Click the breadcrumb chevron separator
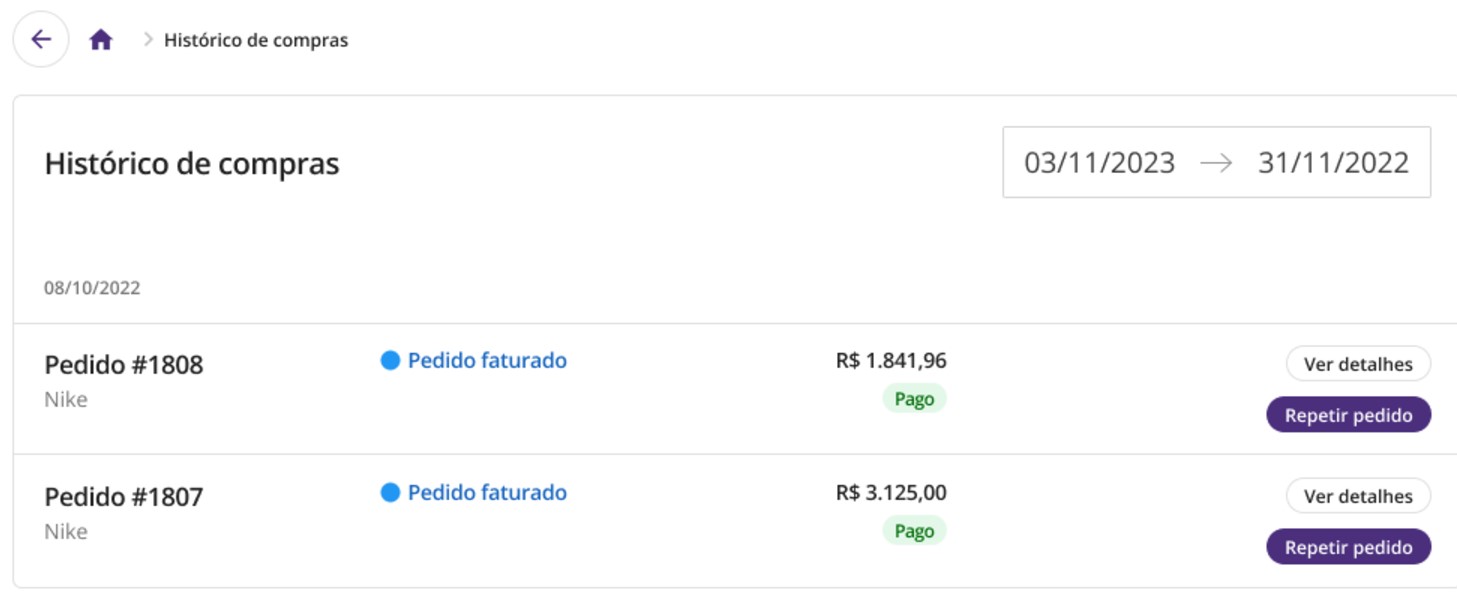This screenshot has width=1457, height=593. click(148, 40)
